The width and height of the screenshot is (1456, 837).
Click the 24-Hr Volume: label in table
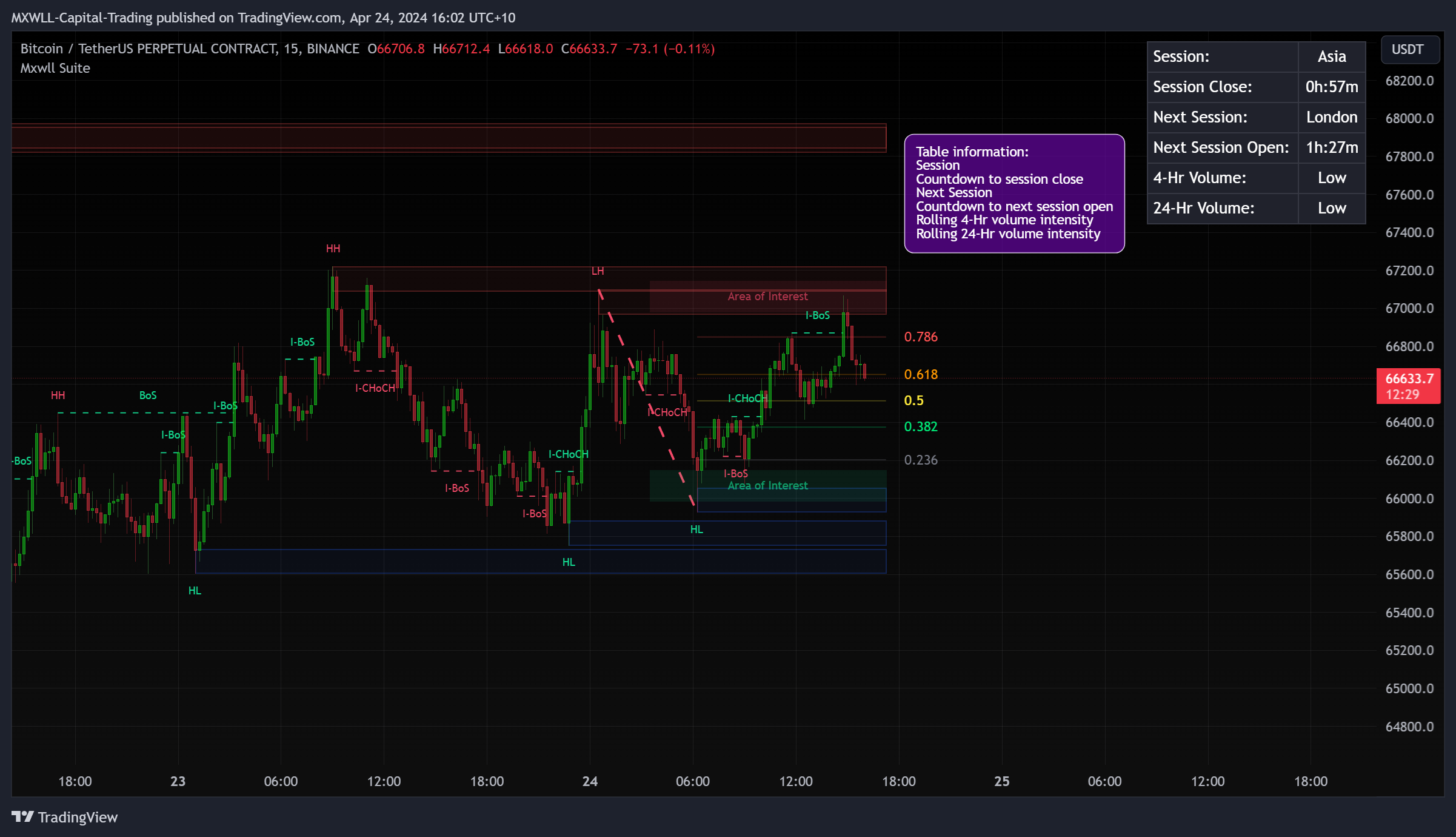click(x=1203, y=208)
